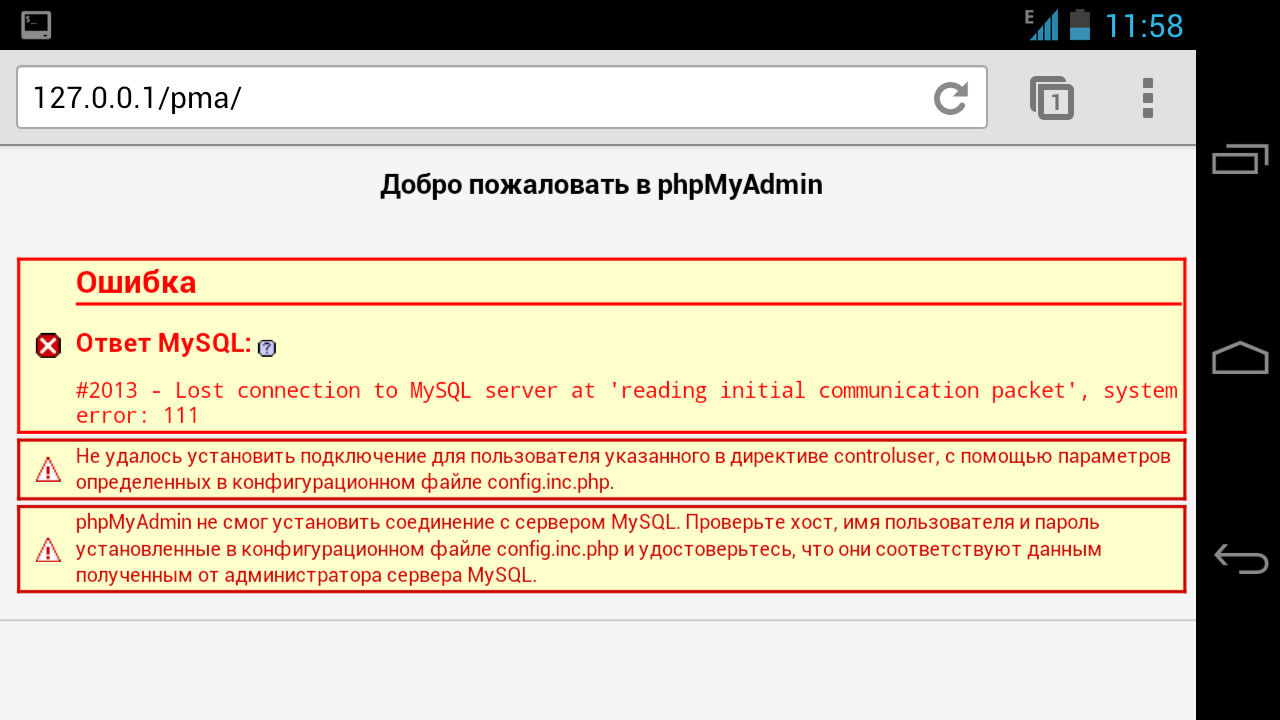Image resolution: width=1280 pixels, height=720 pixels.
Task: Click the '#2013 - Lost connection' error text
Action: click(x=627, y=402)
